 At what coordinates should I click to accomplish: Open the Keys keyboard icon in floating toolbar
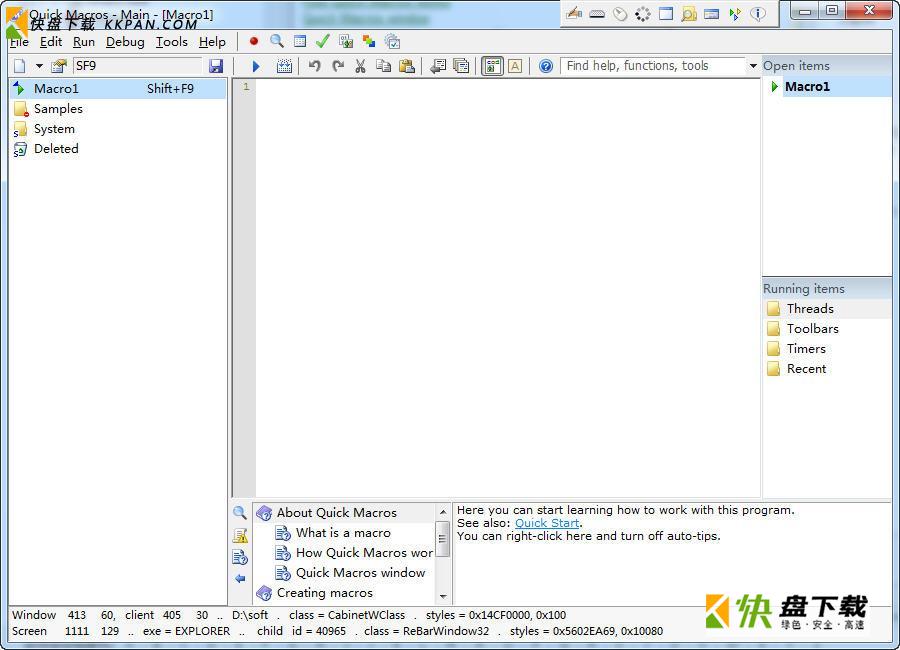[597, 13]
